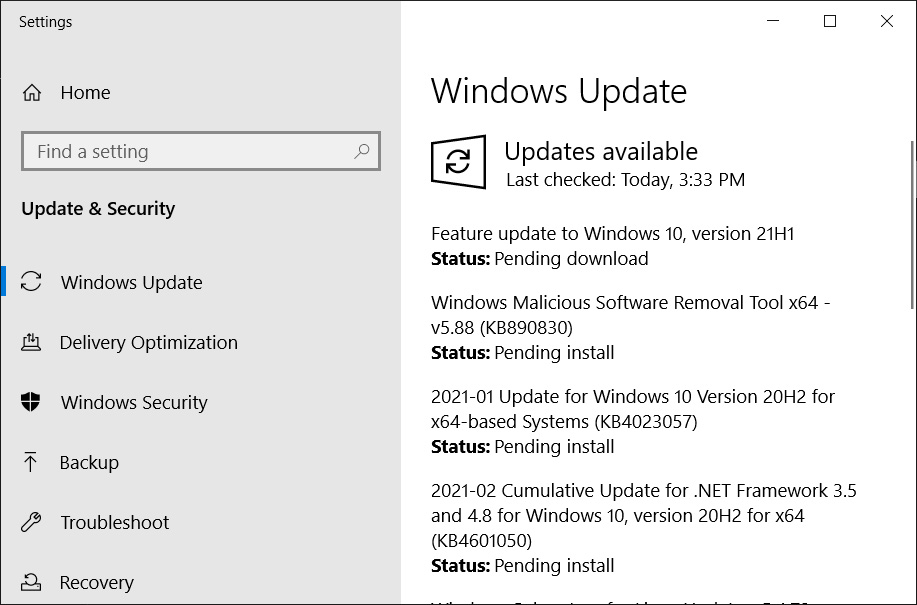Select the Feature update 21H1 entry

(x=612, y=234)
